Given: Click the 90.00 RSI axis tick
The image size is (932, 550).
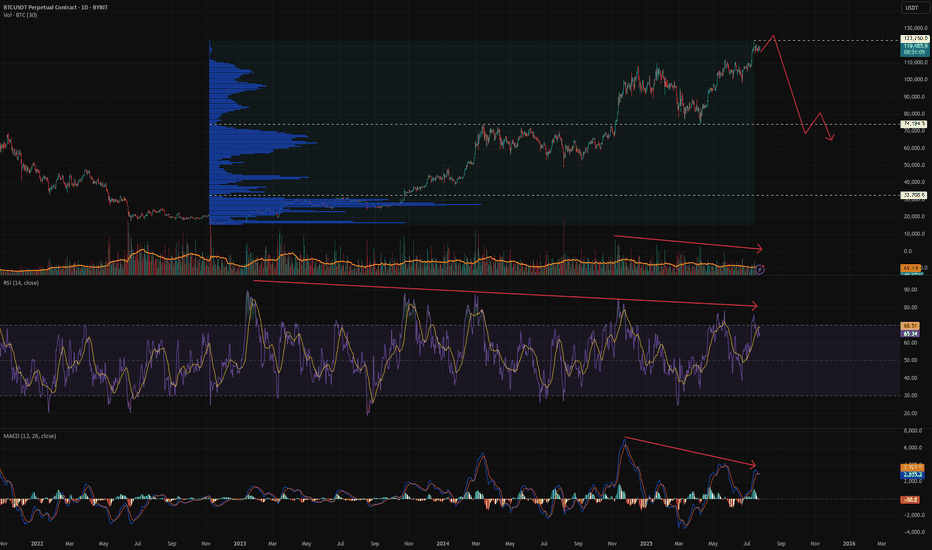Looking at the screenshot, I should pyautogui.click(x=911, y=290).
